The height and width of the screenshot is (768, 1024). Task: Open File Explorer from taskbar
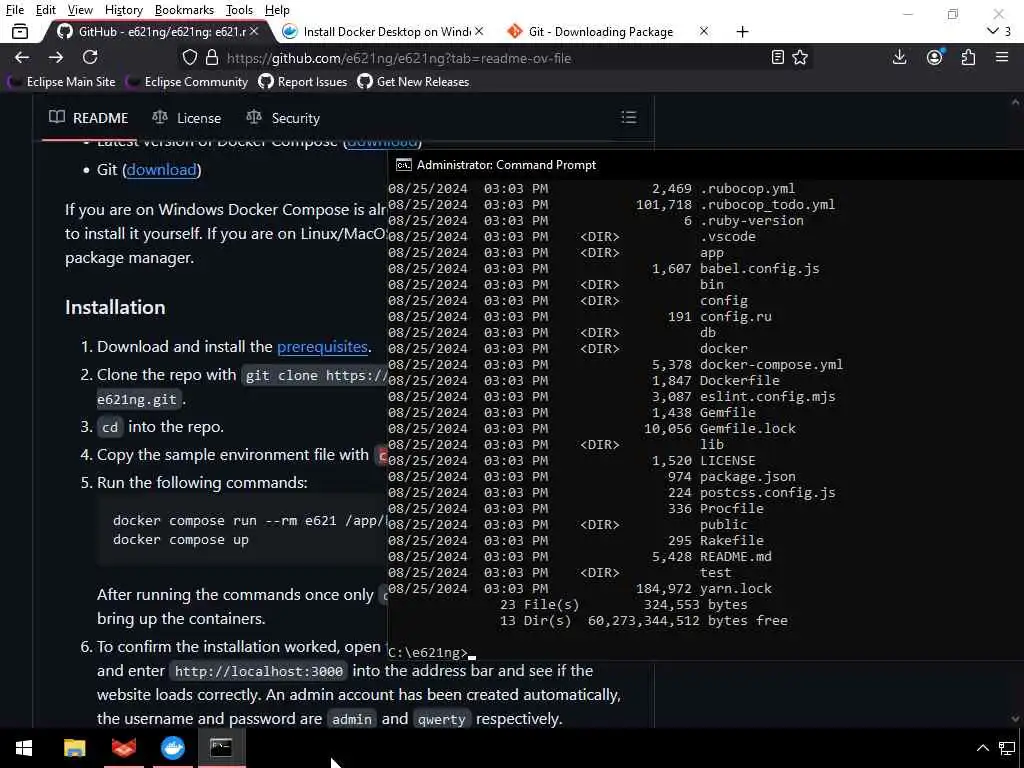tap(74, 748)
